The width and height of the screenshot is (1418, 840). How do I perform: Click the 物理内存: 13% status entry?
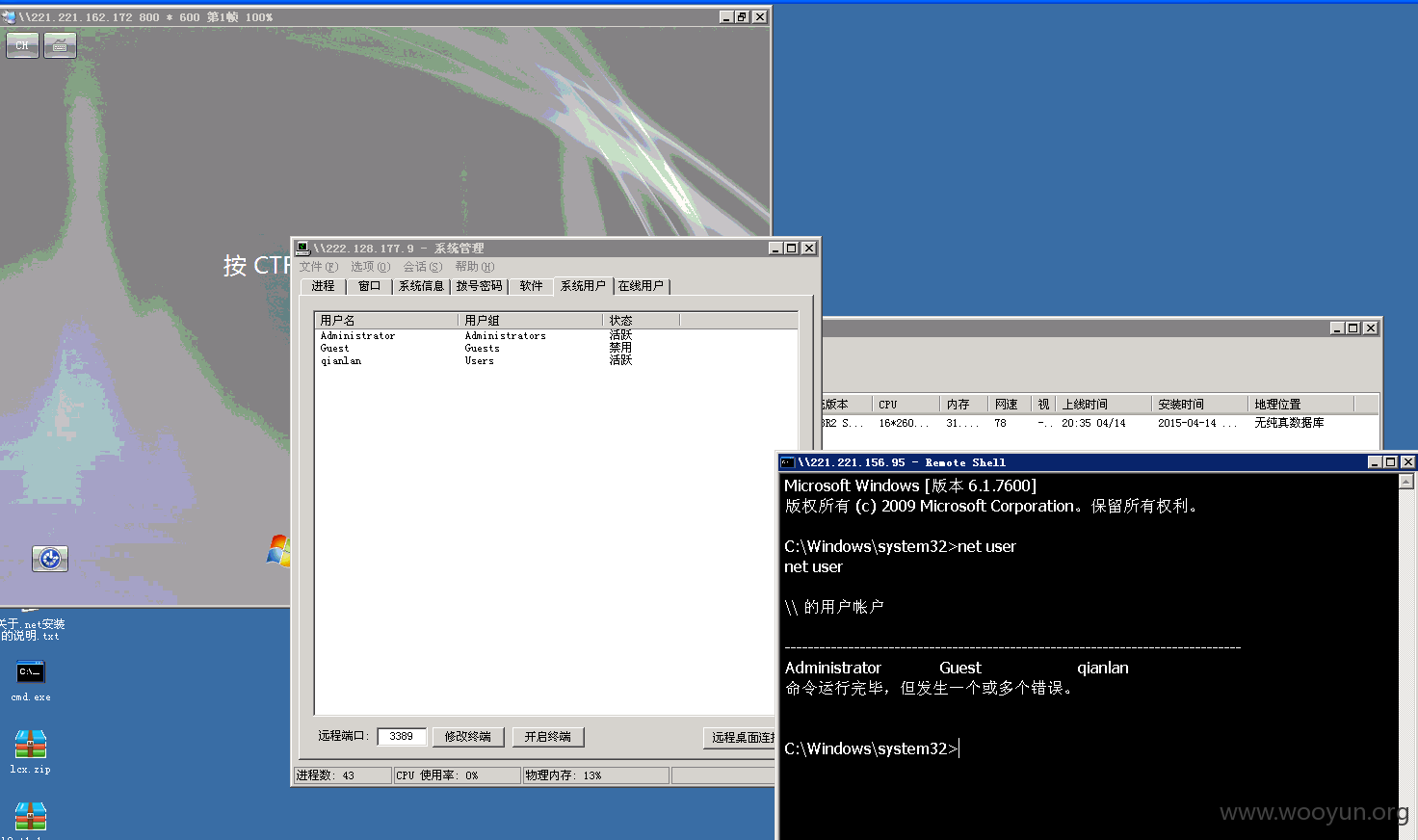(596, 775)
